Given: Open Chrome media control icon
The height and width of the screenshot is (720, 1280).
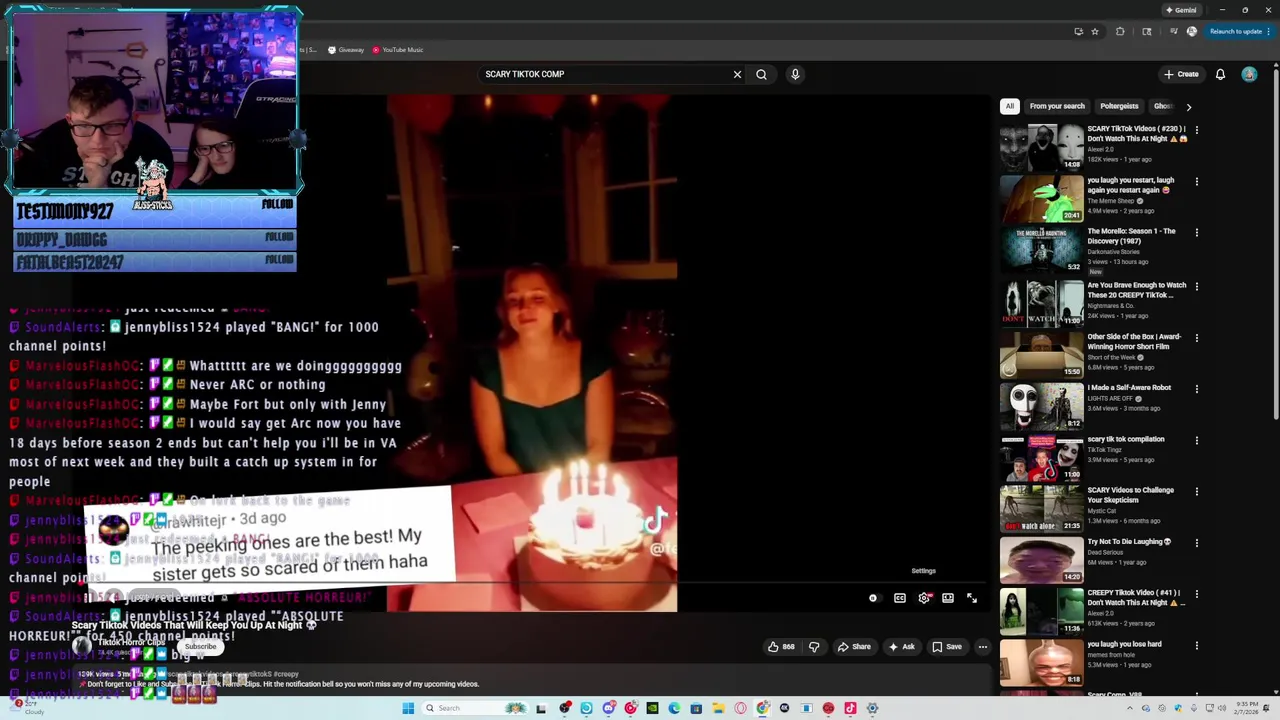Looking at the screenshot, I should [x=1174, y=31].
